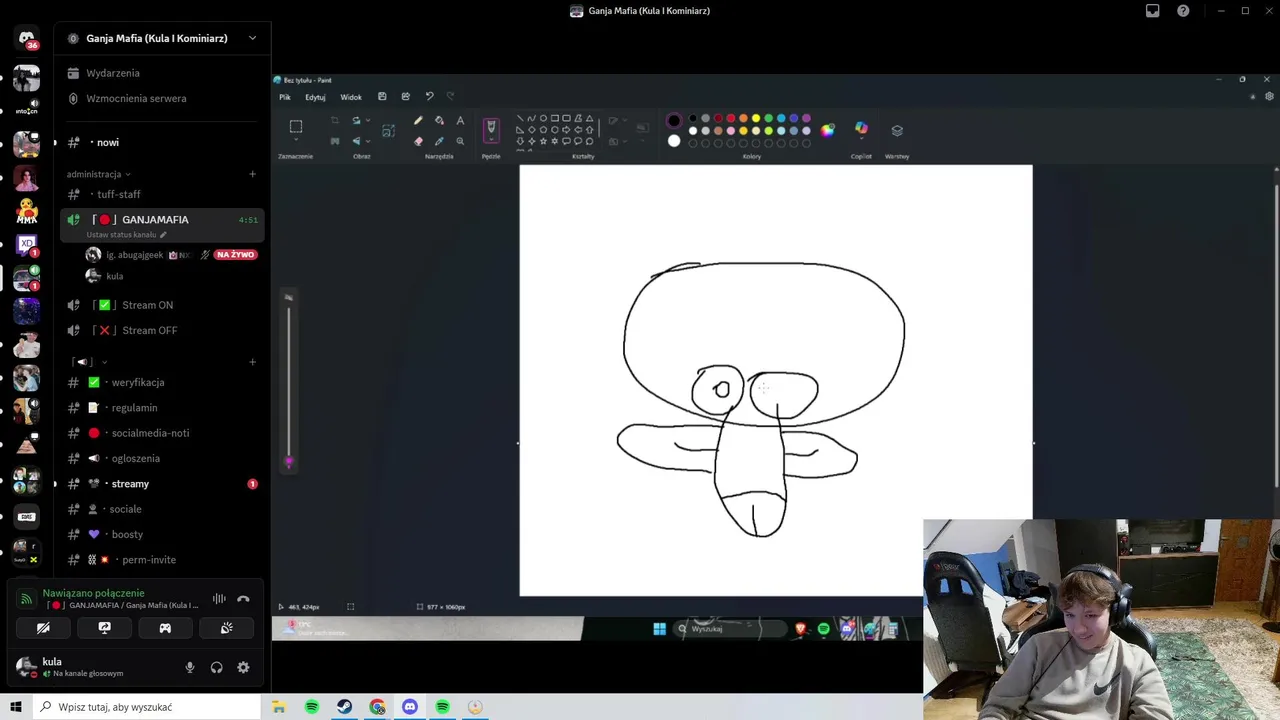This screenshot has width=1280, height=720.
Task: Click the Paint drawing canvas head shape
Action: 764,345
